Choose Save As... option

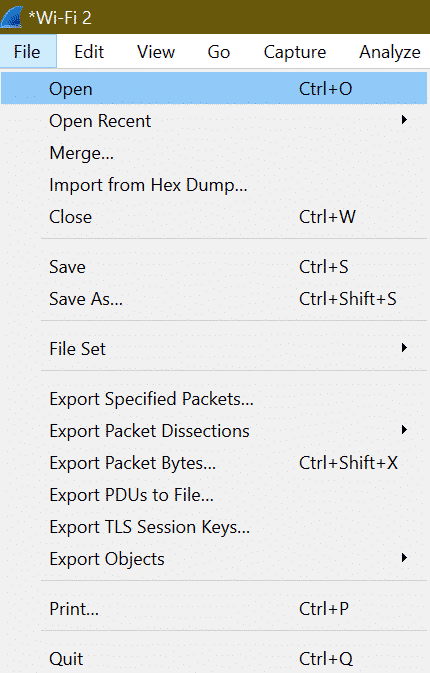(x=214, y=299)
